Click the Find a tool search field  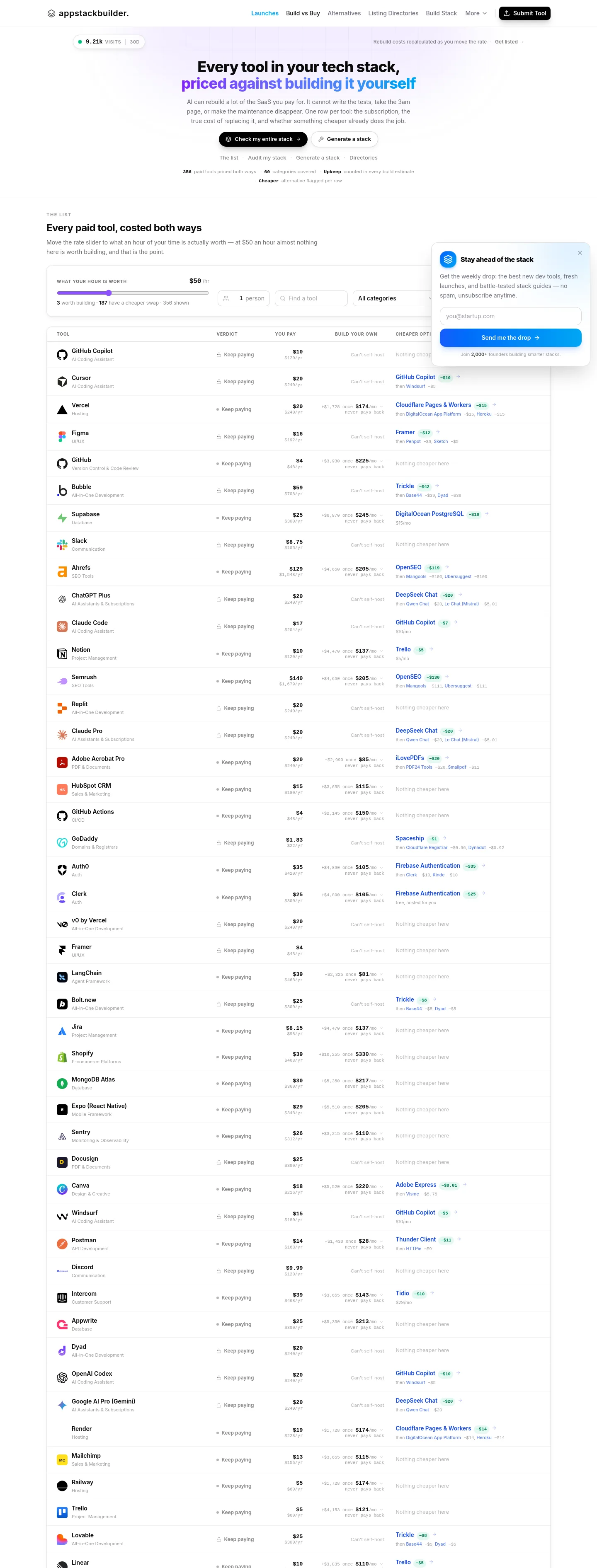[x=311, y=298]
